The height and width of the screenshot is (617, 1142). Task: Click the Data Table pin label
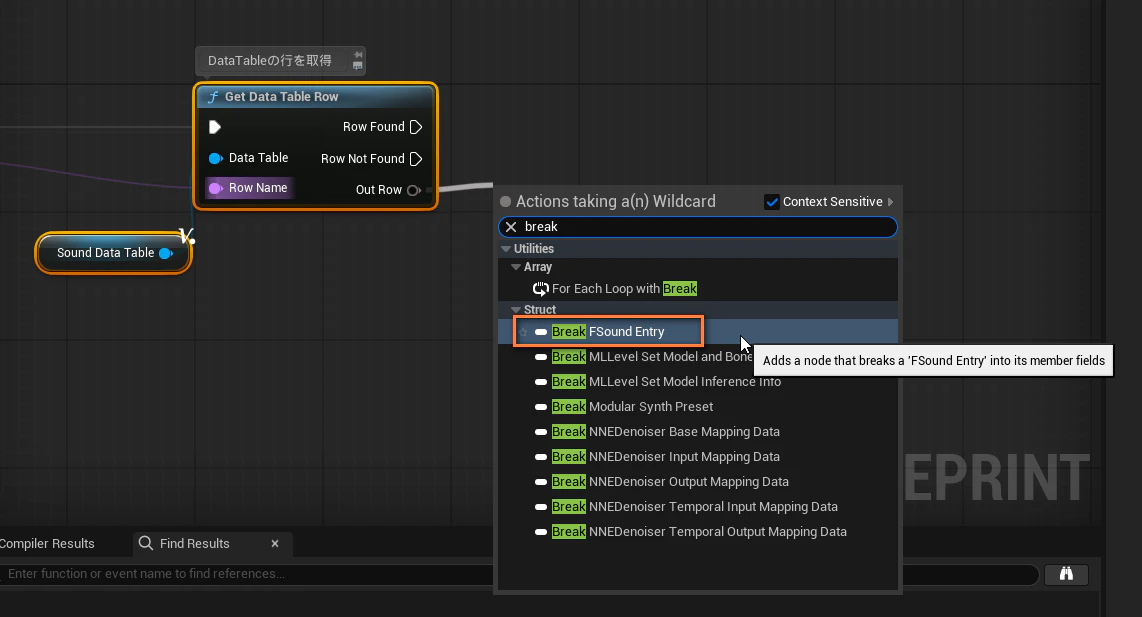[259, 158]
